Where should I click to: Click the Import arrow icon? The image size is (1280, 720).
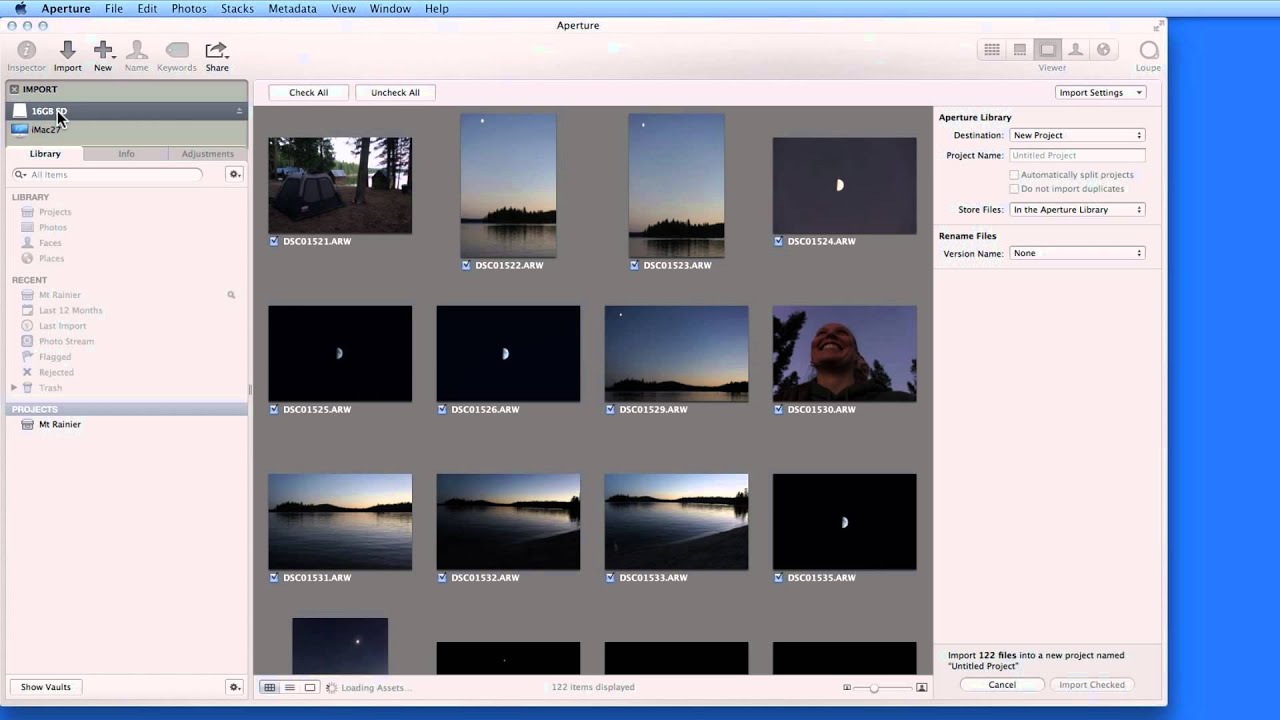(67, 50)
